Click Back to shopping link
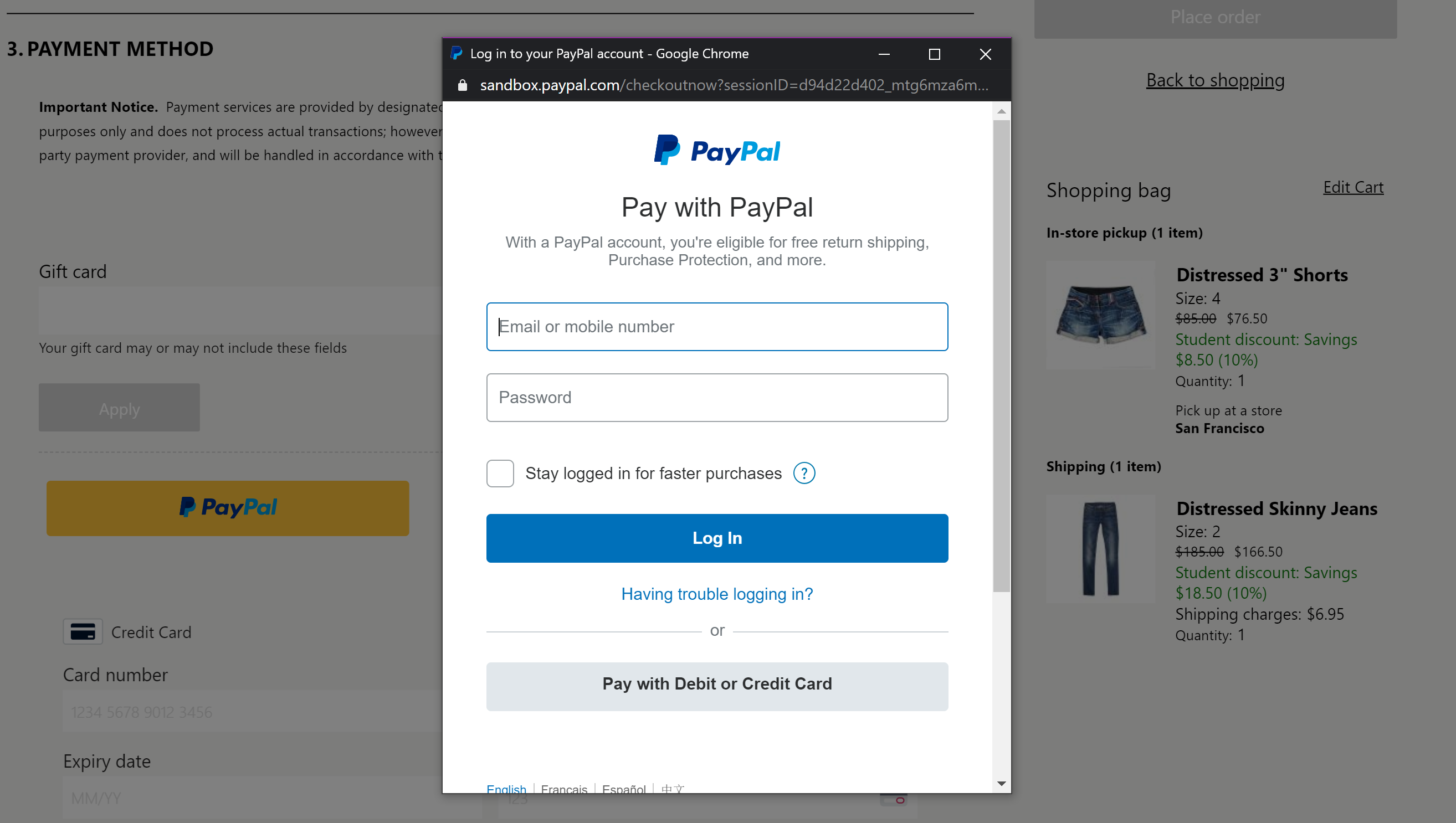This screenshot has height=823, width=1456. click(x=1215, y=80)
